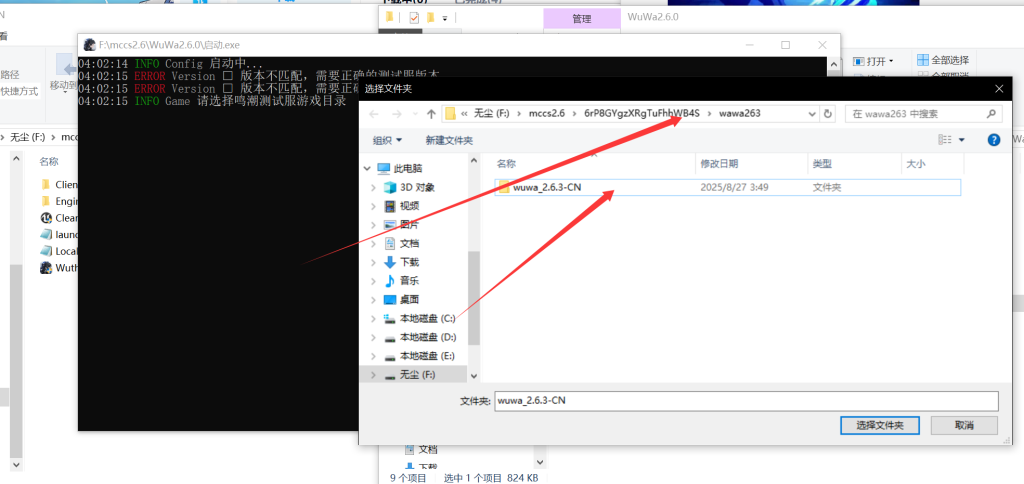The width and height of the screenshot is (1024, 484).
Task: Click the navigation pane scroll-down arrow
Action: 474,377
